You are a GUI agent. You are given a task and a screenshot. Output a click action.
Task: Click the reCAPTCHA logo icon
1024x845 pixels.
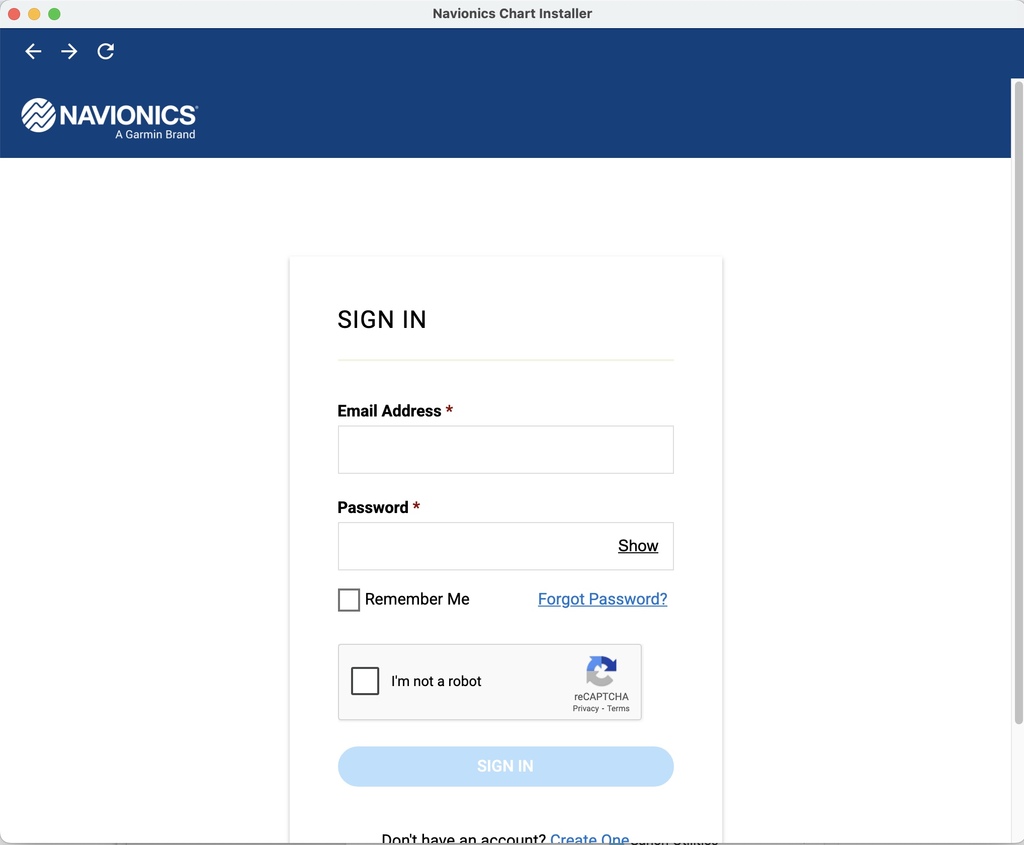601,671
